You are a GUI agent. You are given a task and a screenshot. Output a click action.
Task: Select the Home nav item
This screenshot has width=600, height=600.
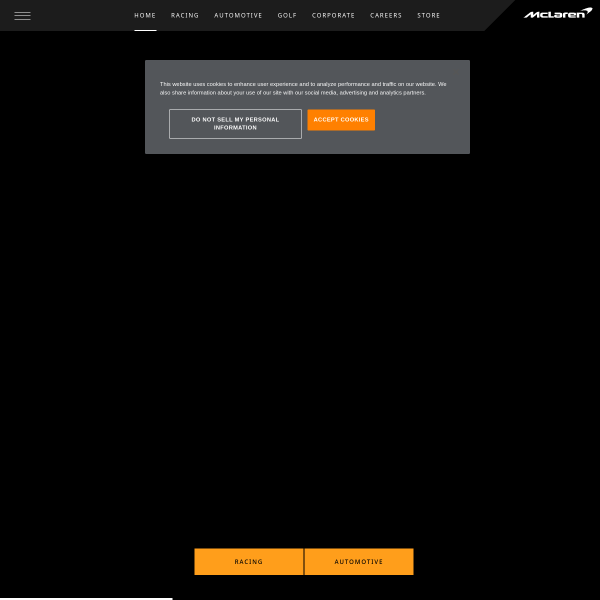pyautogui.click(x=145, y=16)
